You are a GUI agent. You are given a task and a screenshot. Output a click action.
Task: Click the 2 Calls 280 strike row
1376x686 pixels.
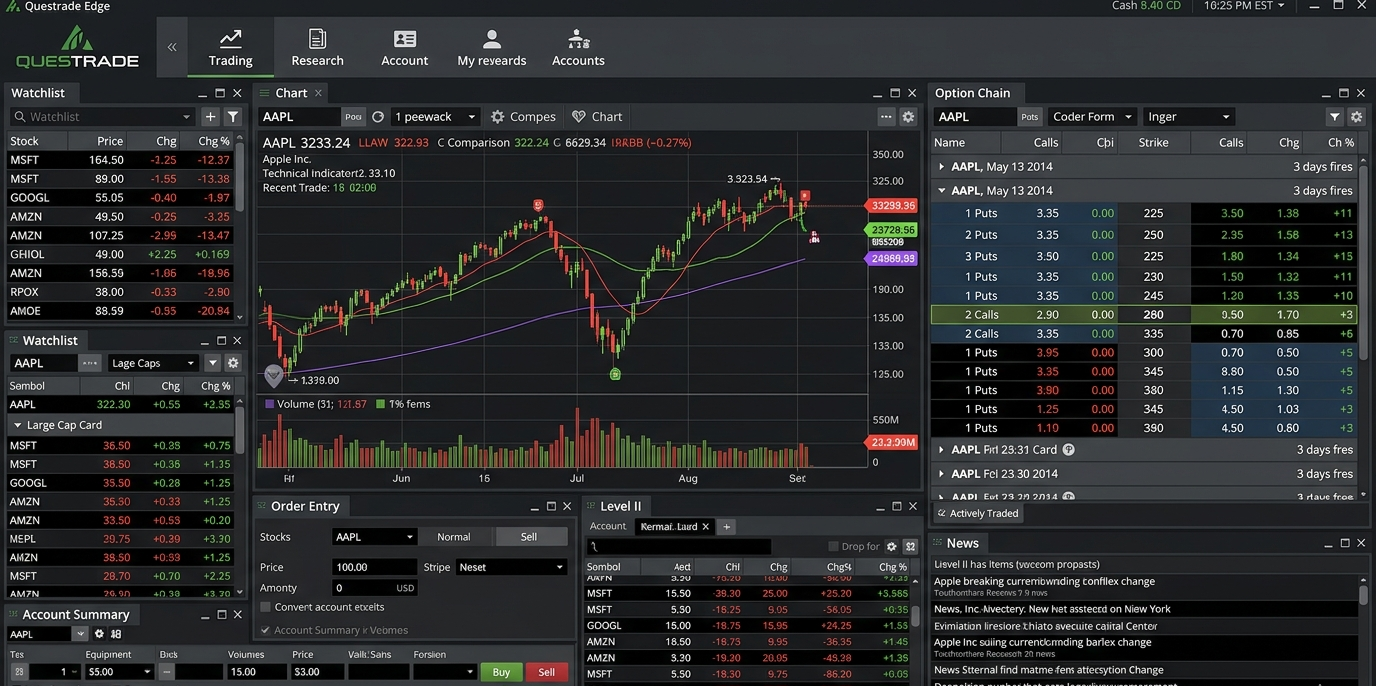pos(1100,314)
